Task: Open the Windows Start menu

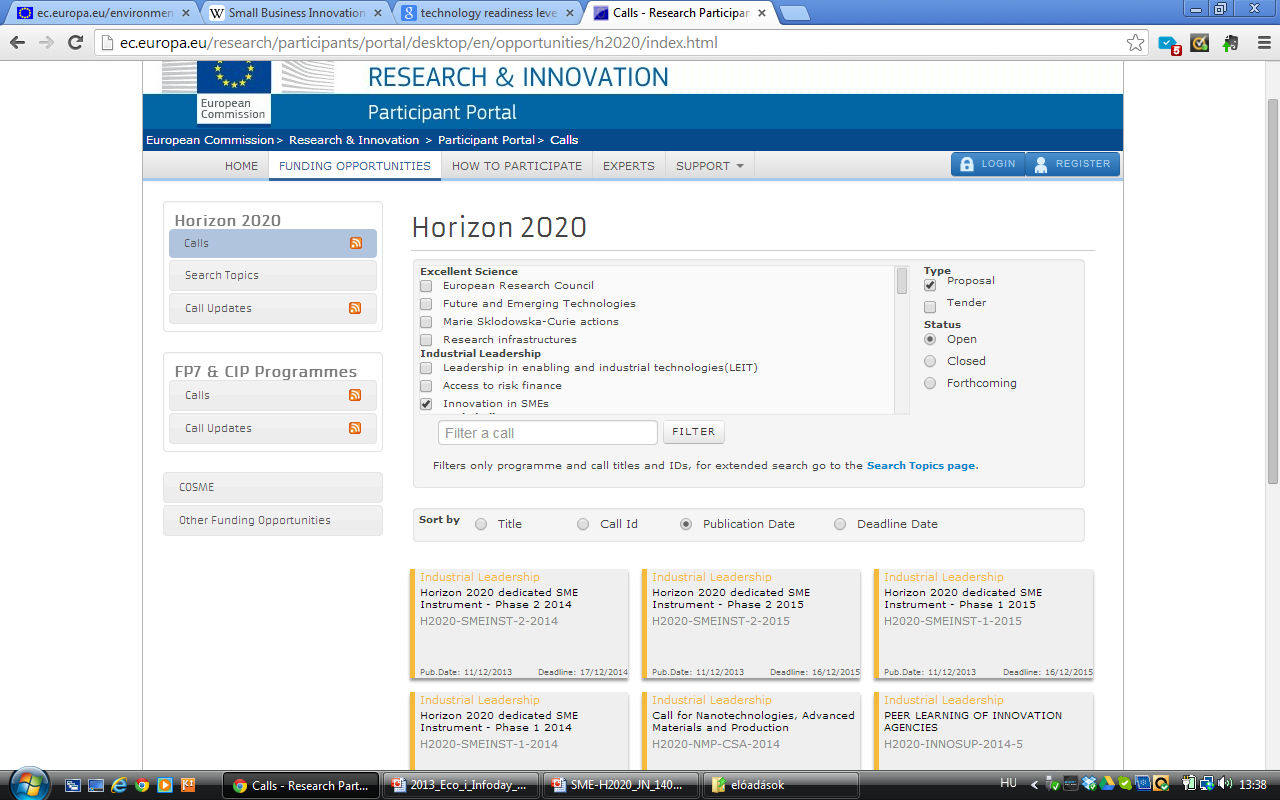Action: [x=28, y=783]
